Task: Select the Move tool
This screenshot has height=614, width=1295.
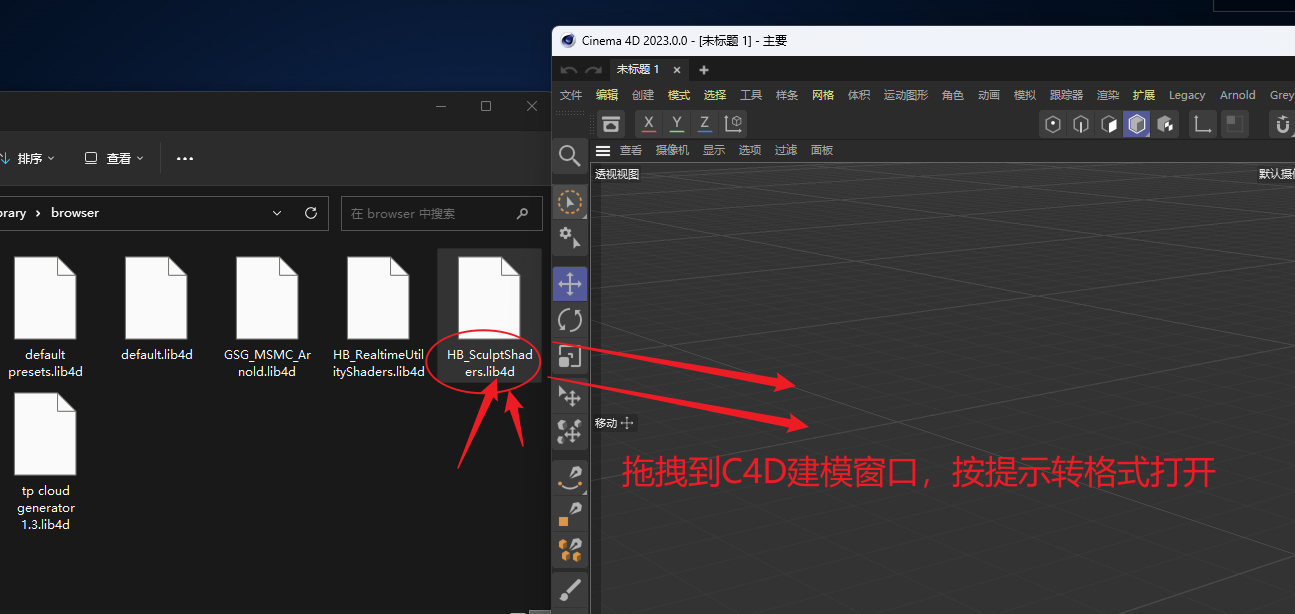Action: (570, 284)
